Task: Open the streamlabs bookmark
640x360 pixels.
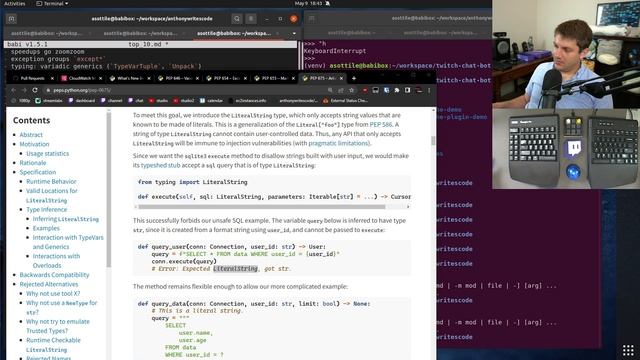Action: coord(49,100)
